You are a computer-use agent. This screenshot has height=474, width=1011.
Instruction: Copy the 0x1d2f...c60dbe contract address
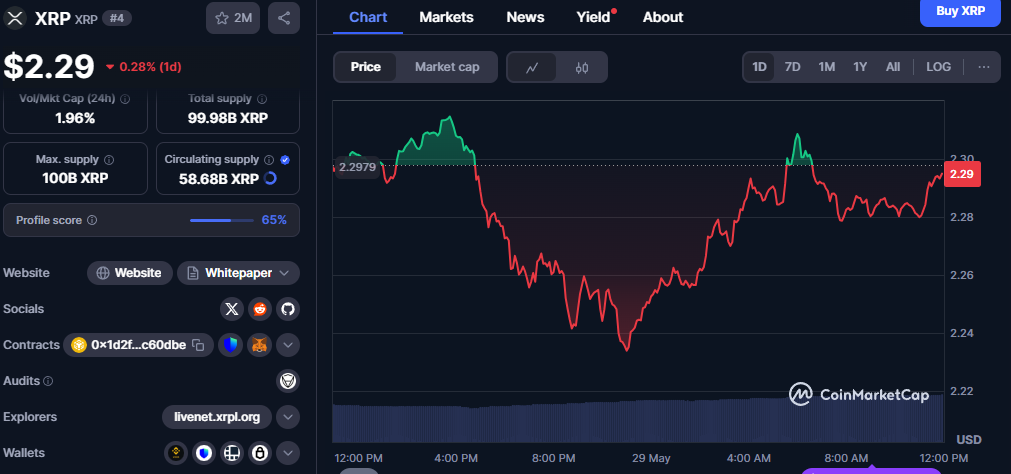[x=199, y=346]
